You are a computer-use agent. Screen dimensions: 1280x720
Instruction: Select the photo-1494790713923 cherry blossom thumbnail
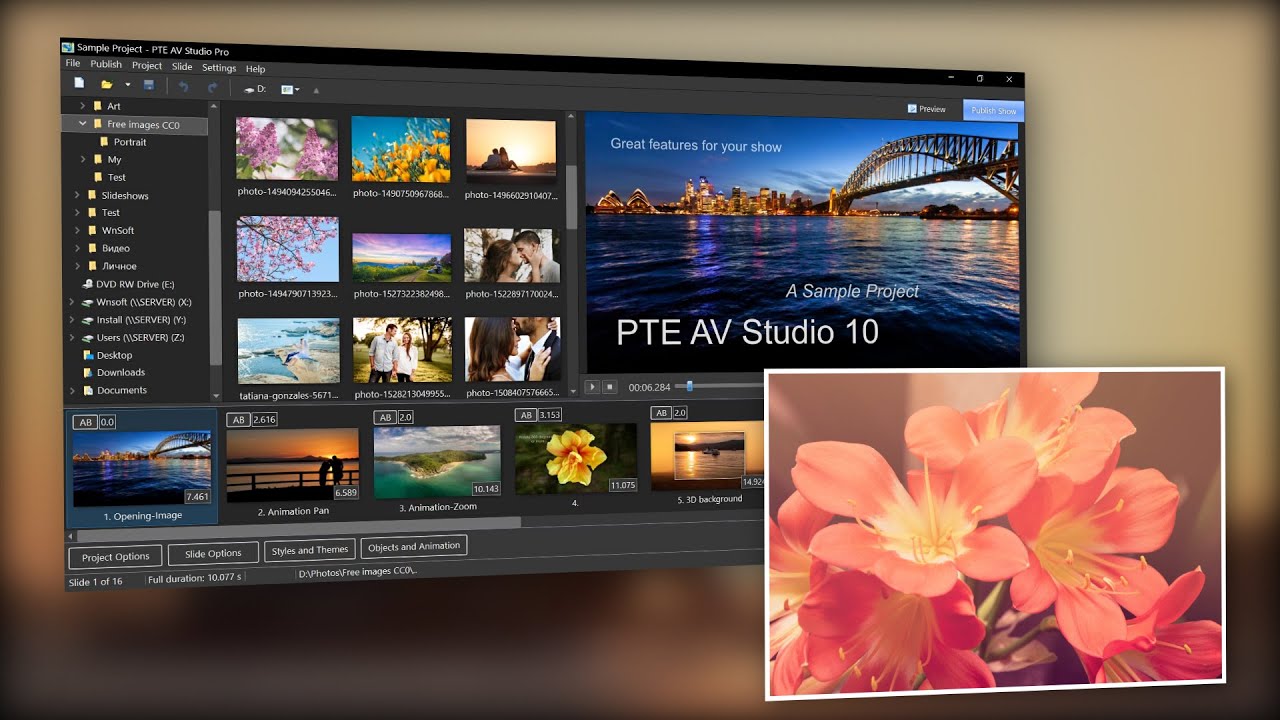point(287,250)
